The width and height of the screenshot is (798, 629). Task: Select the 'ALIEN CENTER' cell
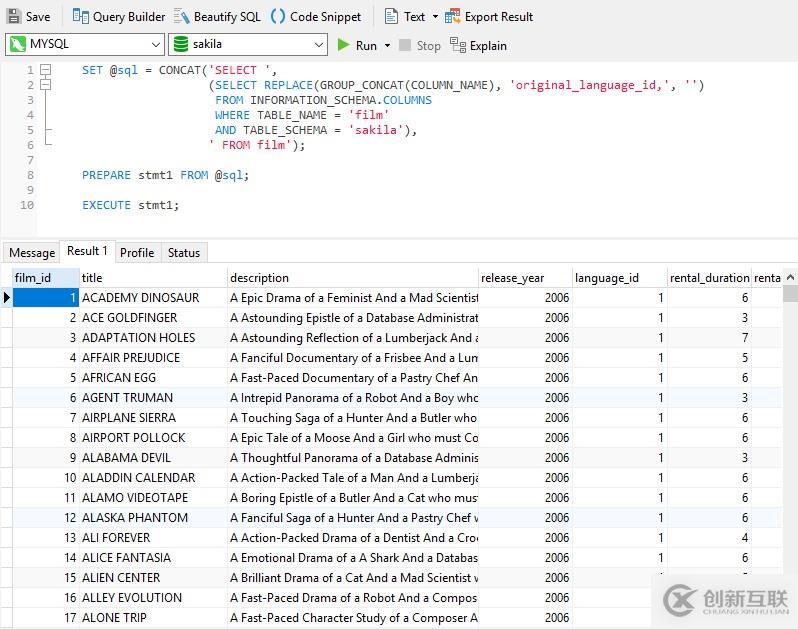click(x=153, y=578)
